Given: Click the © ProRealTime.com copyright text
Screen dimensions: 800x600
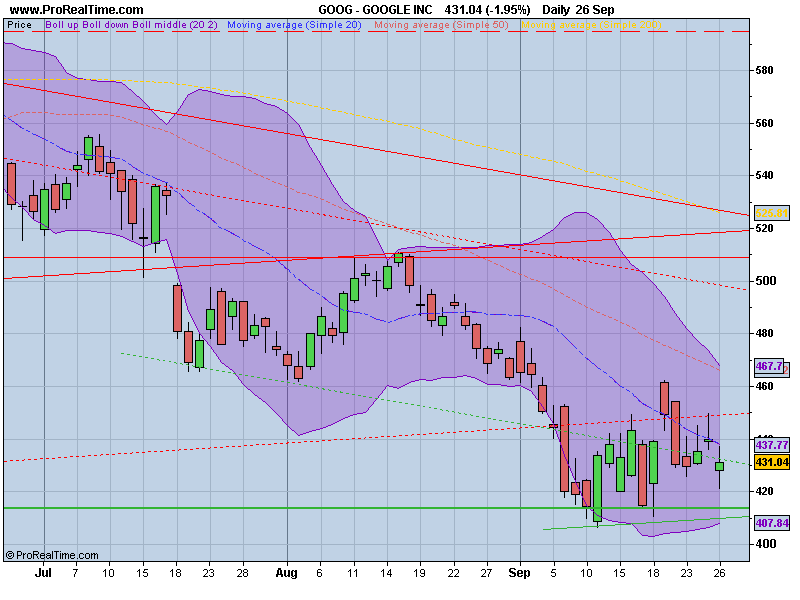Looking at the screenshot, I should [x=52, y=555].
